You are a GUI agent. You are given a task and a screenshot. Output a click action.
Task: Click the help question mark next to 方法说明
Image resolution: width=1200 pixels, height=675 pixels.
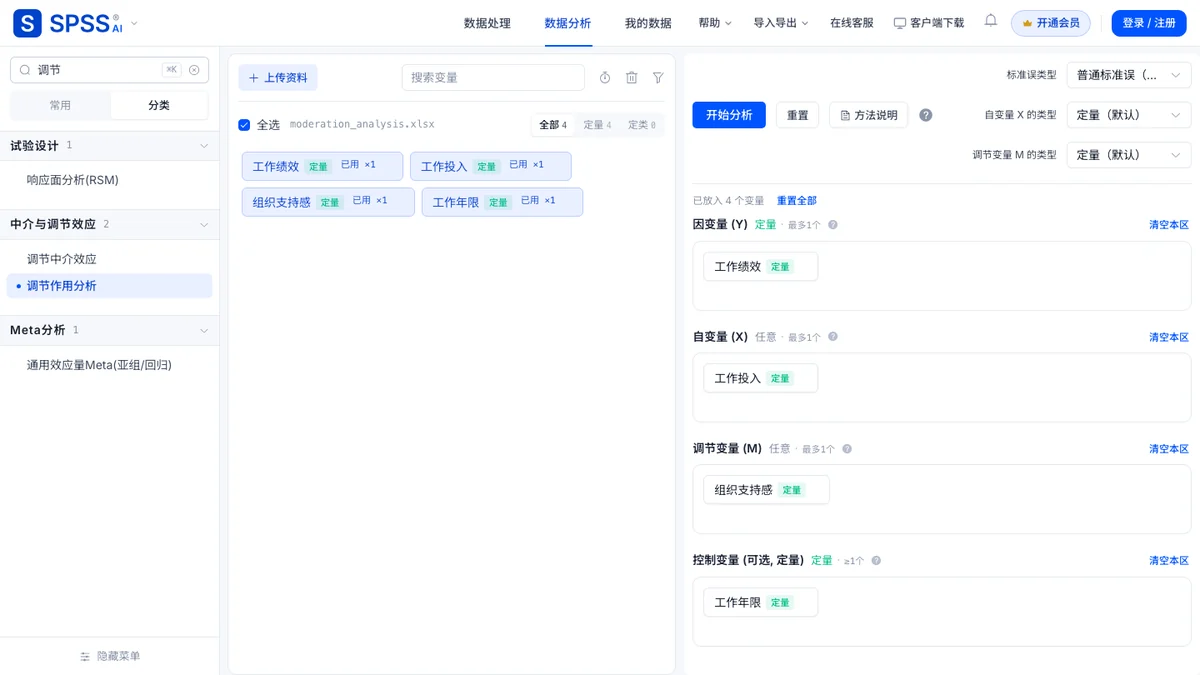tap(926, 115)
